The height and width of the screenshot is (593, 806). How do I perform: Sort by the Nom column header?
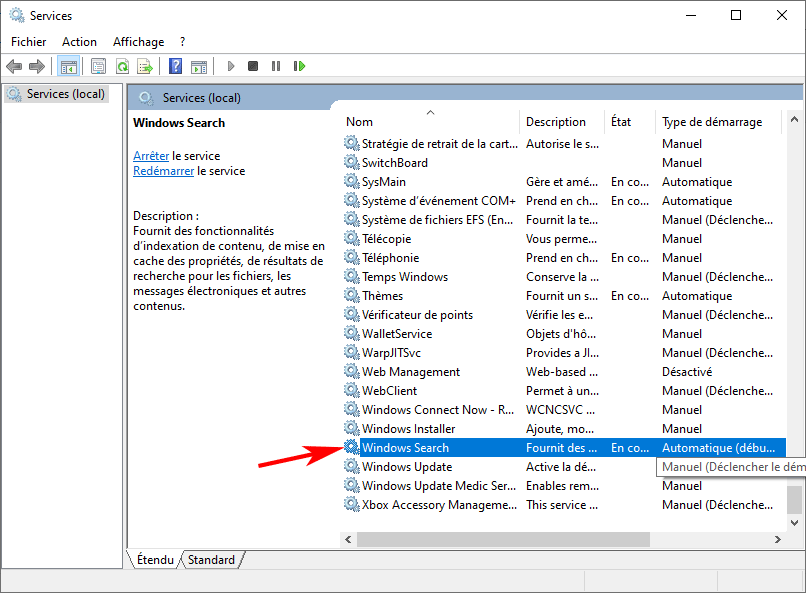tap(431, 122)
